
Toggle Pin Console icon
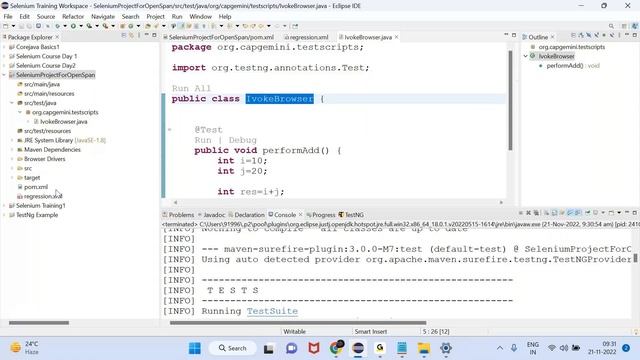[x=588, y=213]
